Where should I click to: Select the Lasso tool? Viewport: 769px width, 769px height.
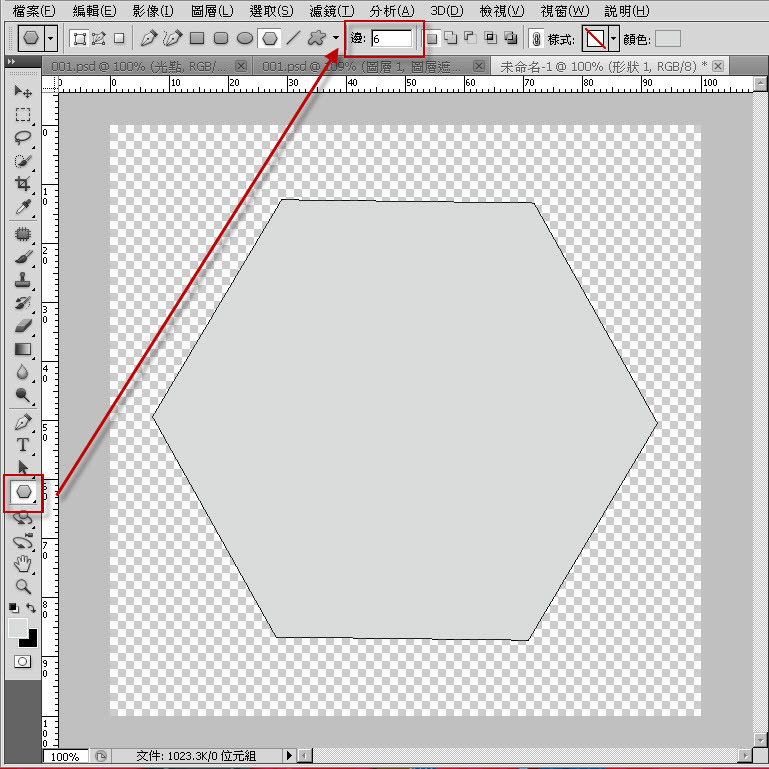coord(23,138)
